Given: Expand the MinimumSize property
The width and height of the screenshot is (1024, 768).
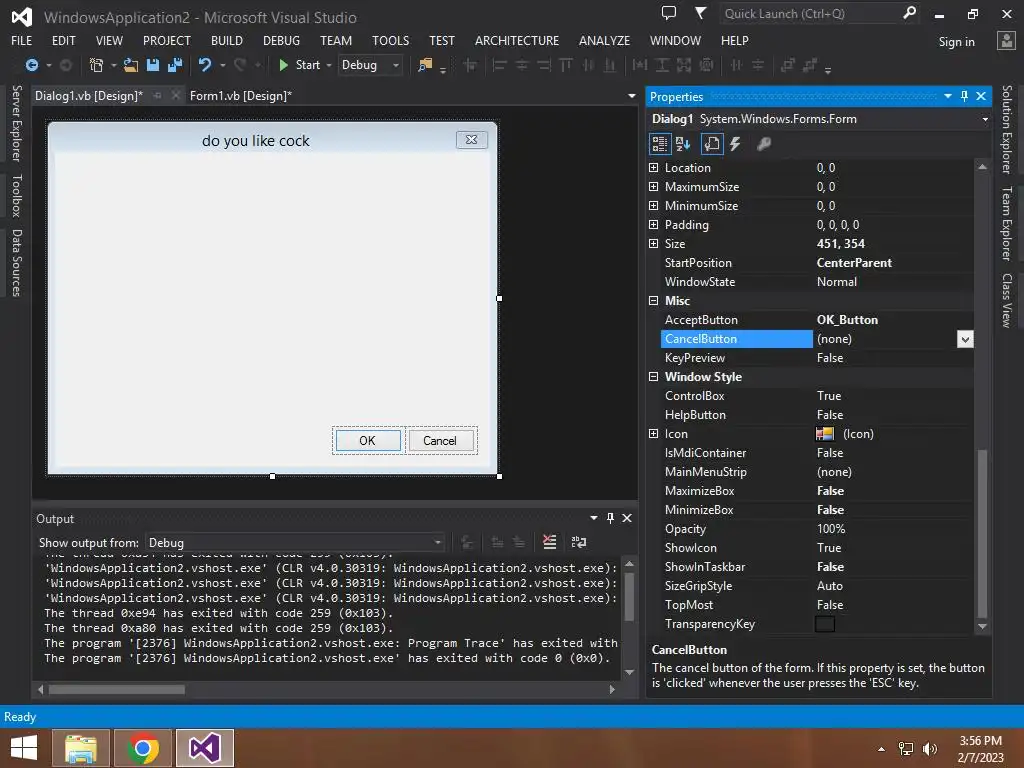Looking at the screenshot, I should [653, 205].
